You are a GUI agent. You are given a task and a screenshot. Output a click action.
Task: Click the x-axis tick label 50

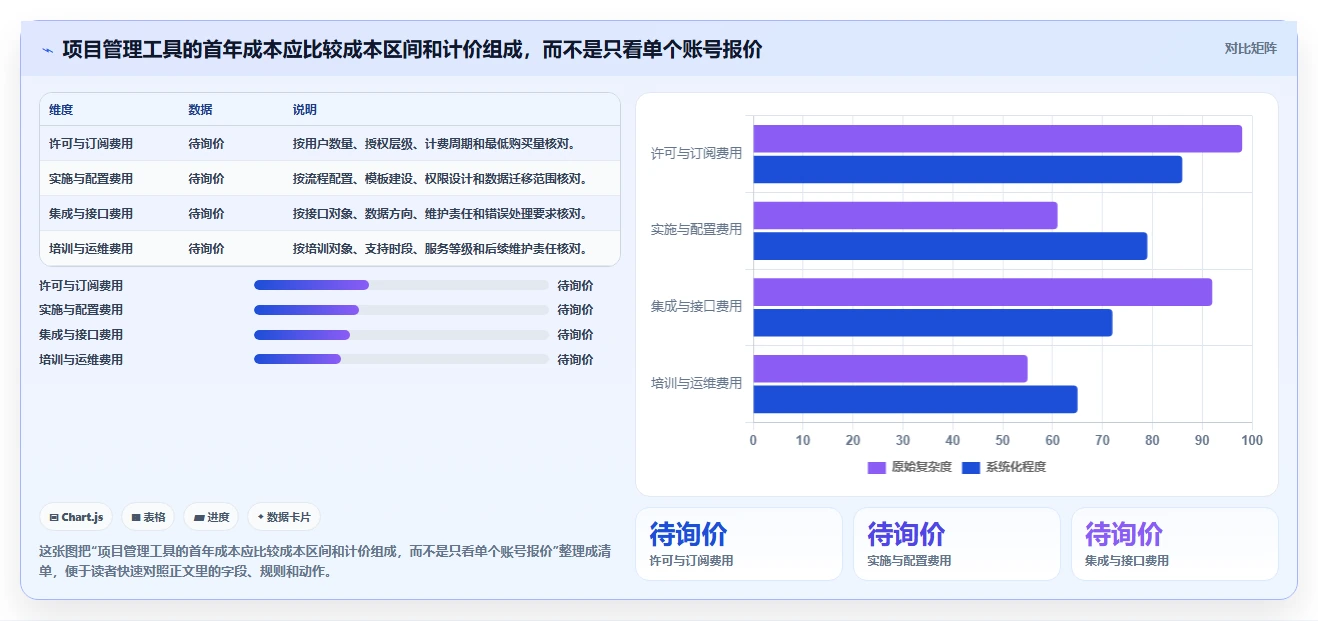tap(1002, 441)
